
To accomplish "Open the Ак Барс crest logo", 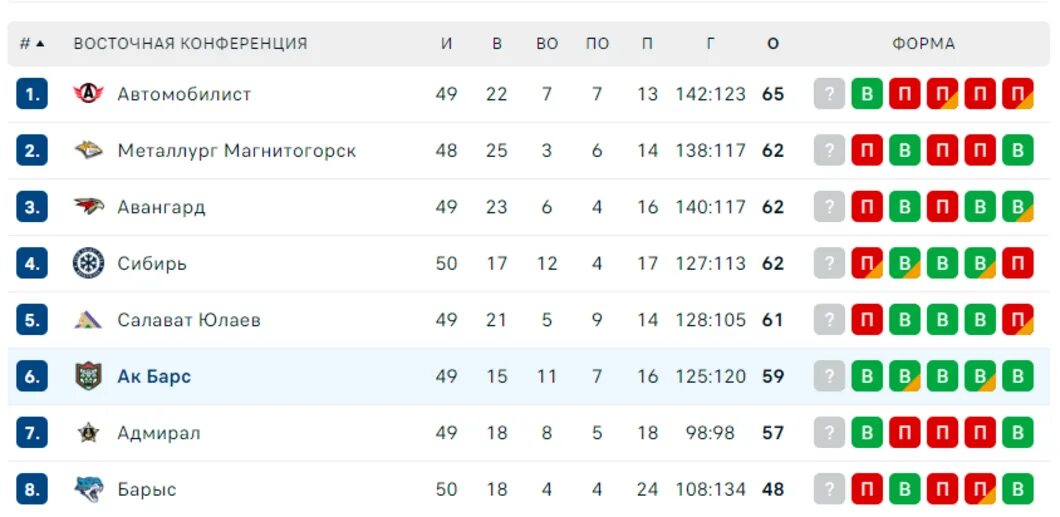I will coord(89,376).
